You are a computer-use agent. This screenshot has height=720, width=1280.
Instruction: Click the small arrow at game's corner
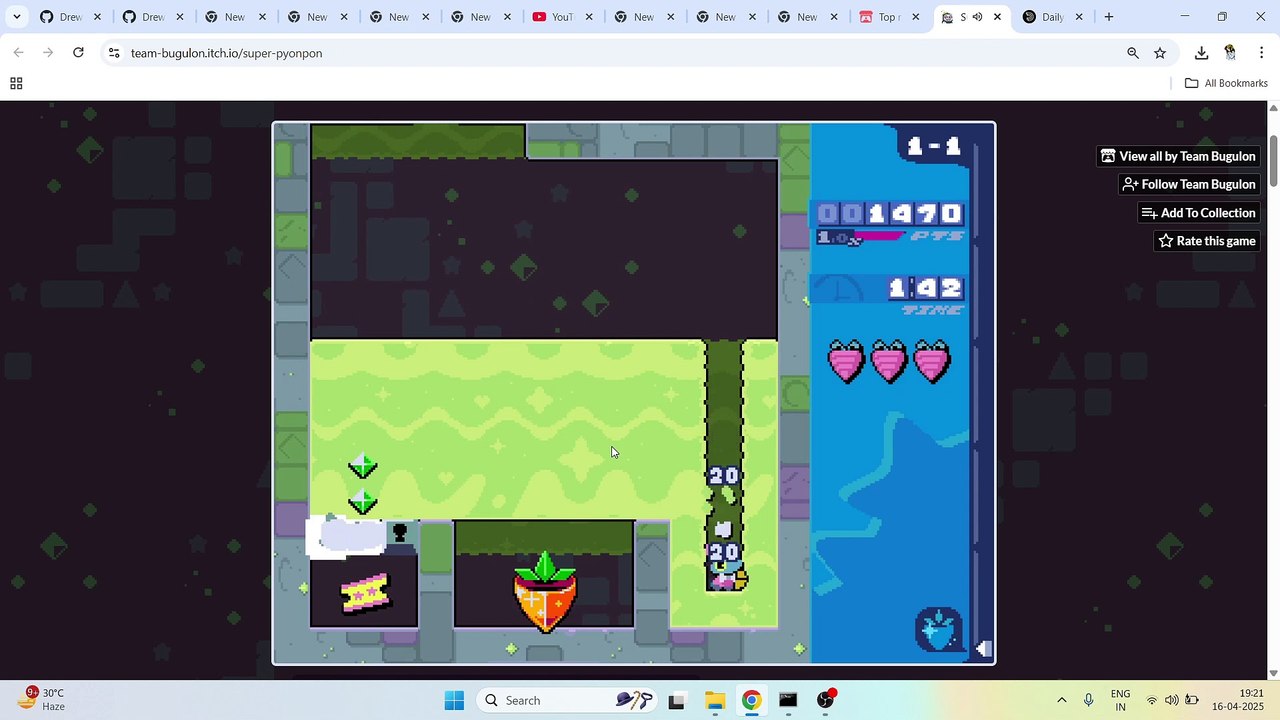click(983, 649)
